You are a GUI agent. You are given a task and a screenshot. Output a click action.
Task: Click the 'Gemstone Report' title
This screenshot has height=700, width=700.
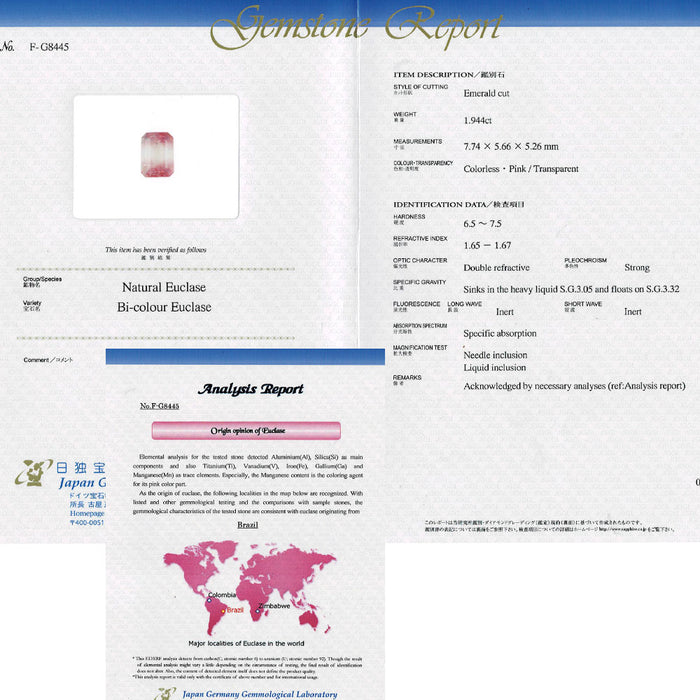355,27
